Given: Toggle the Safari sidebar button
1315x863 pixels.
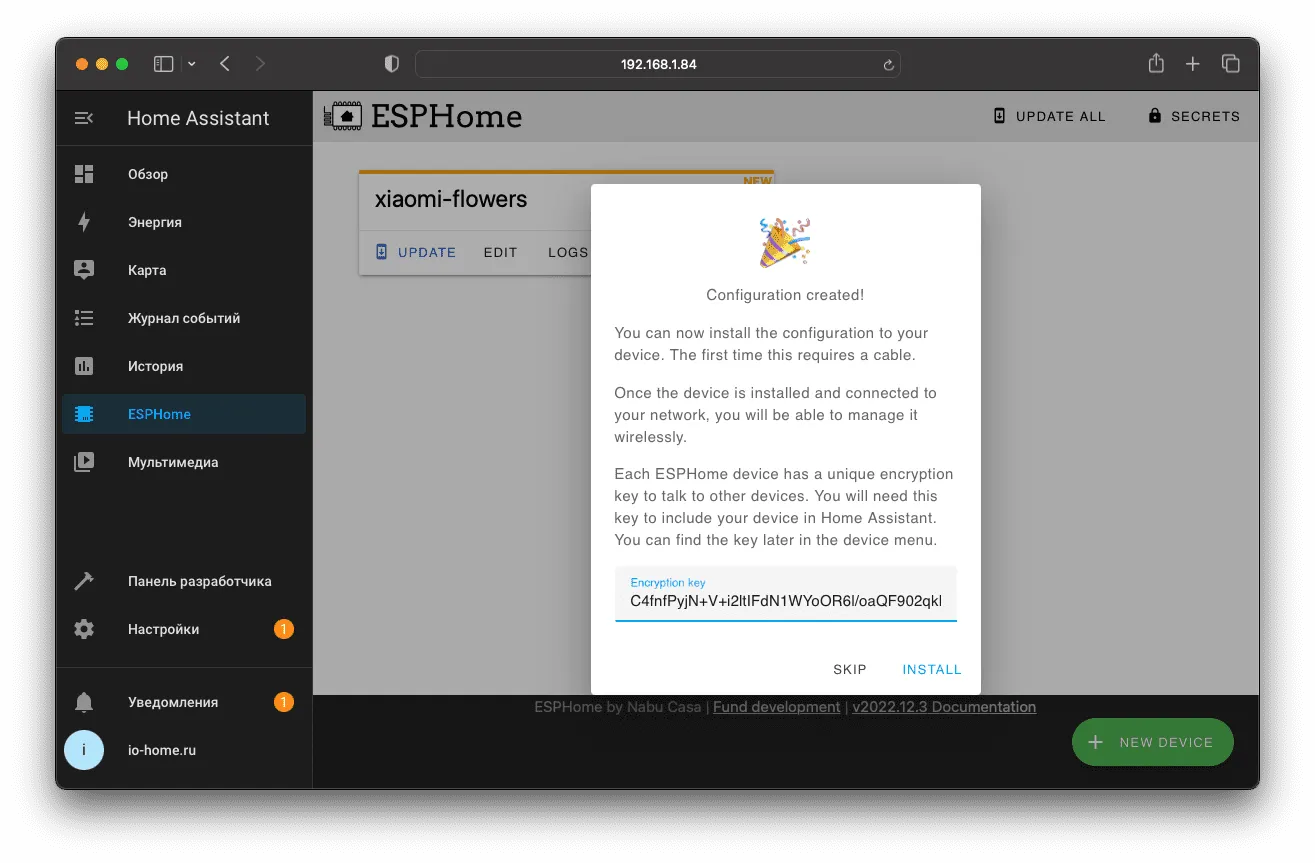Looking at the screenshot, I should 163,64.
